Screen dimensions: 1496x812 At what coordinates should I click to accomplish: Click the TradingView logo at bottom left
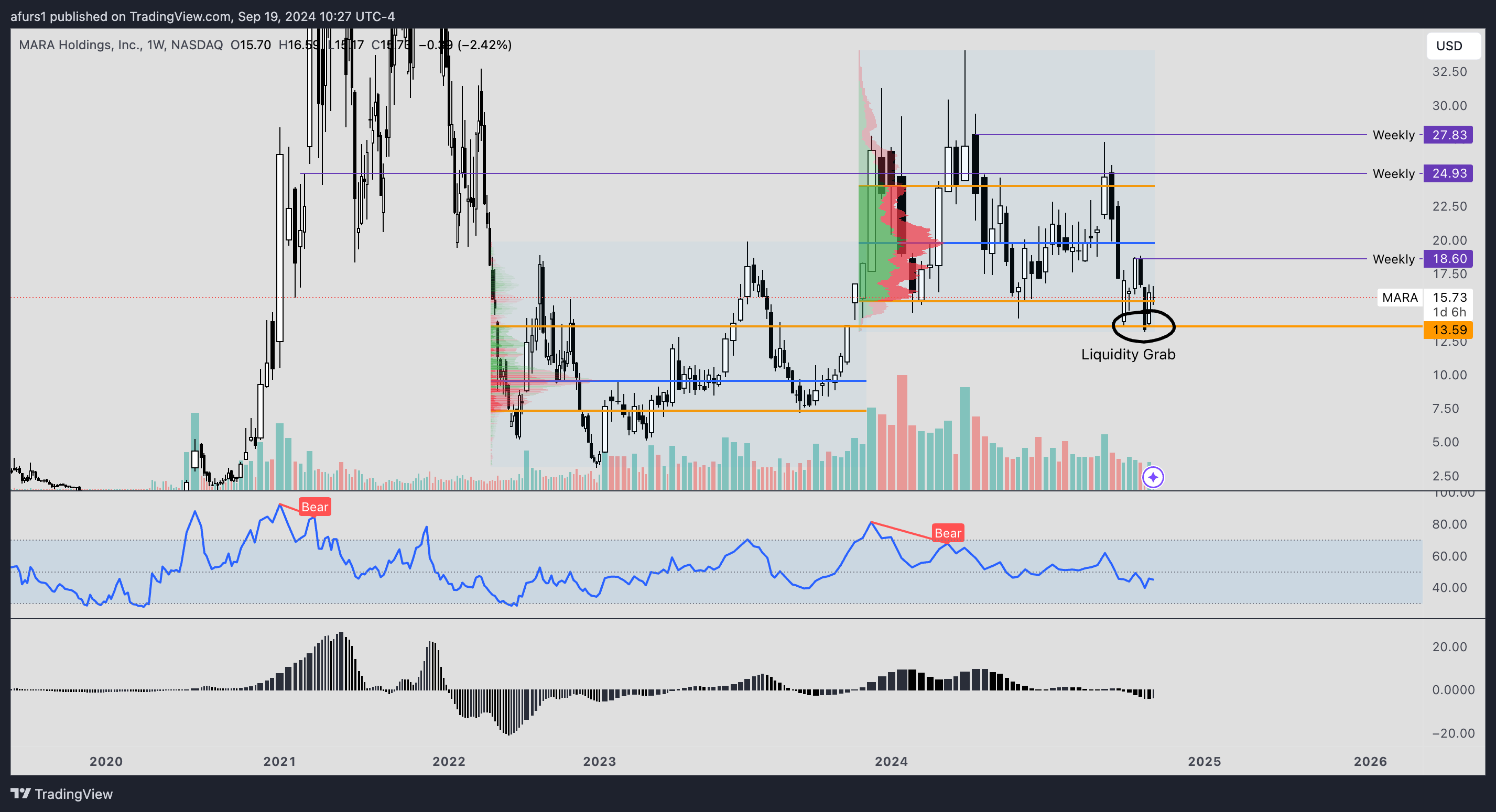tap(61, 794)
